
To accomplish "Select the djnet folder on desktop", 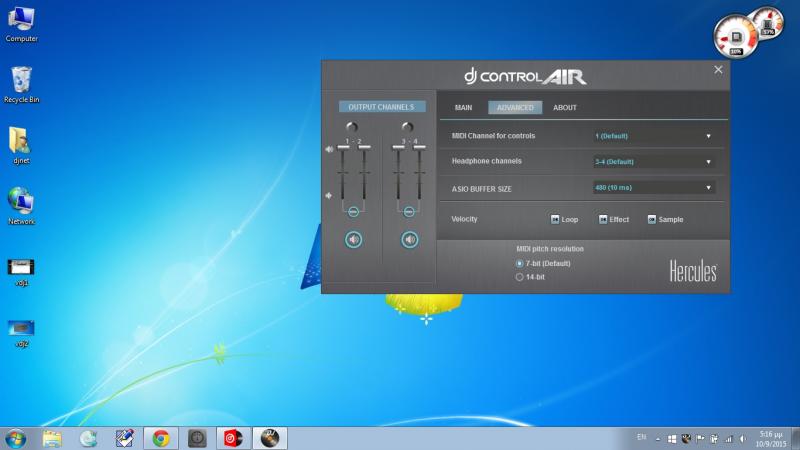I will coord(21,141).
